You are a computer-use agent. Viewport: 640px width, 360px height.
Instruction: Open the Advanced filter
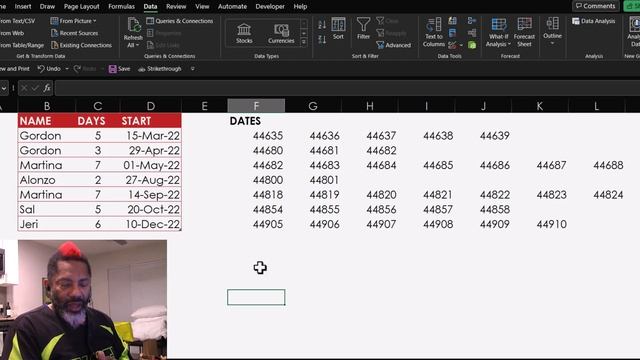pyautogui.click(x=393, y=45)
